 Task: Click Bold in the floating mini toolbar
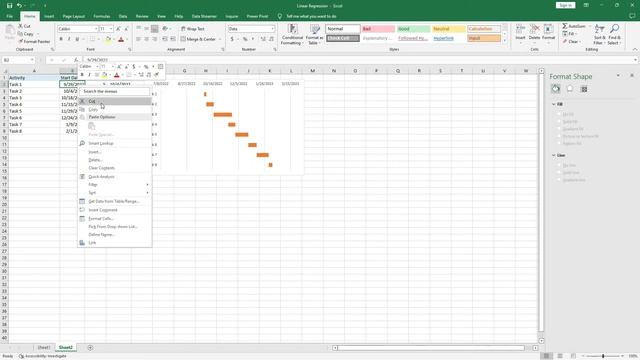click(82, 75)
